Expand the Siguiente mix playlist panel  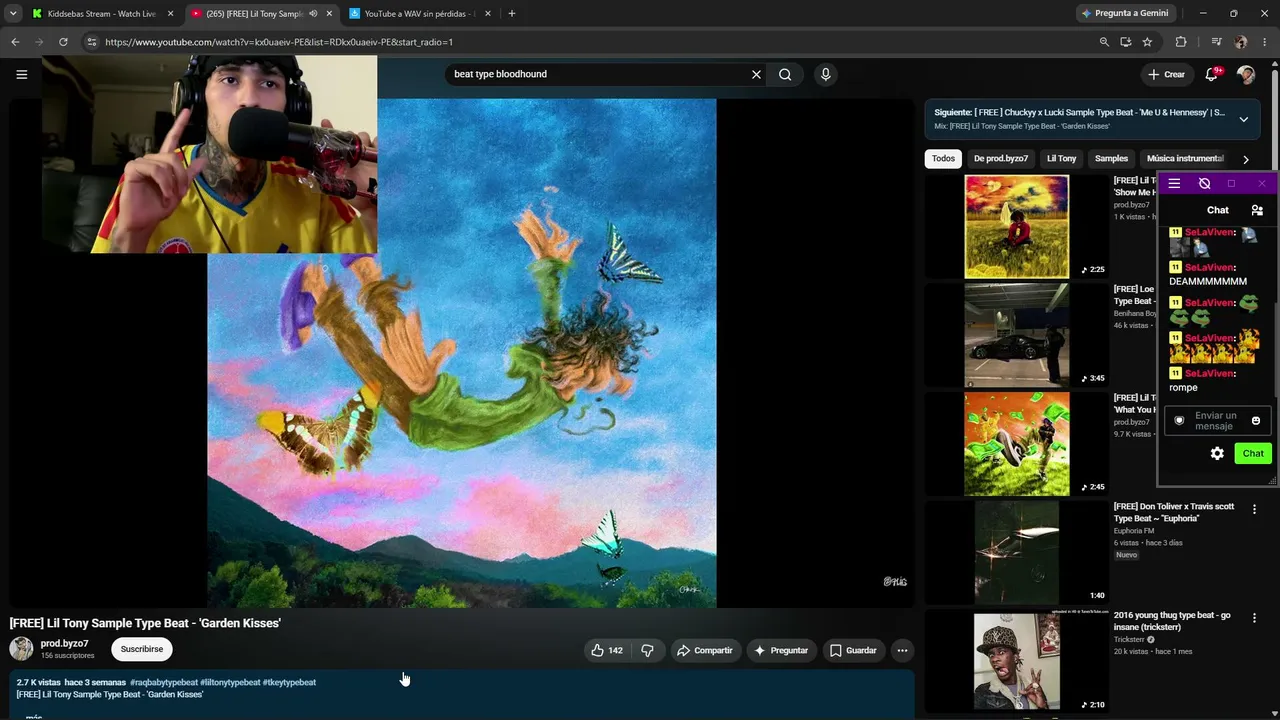pos(1243,119)
